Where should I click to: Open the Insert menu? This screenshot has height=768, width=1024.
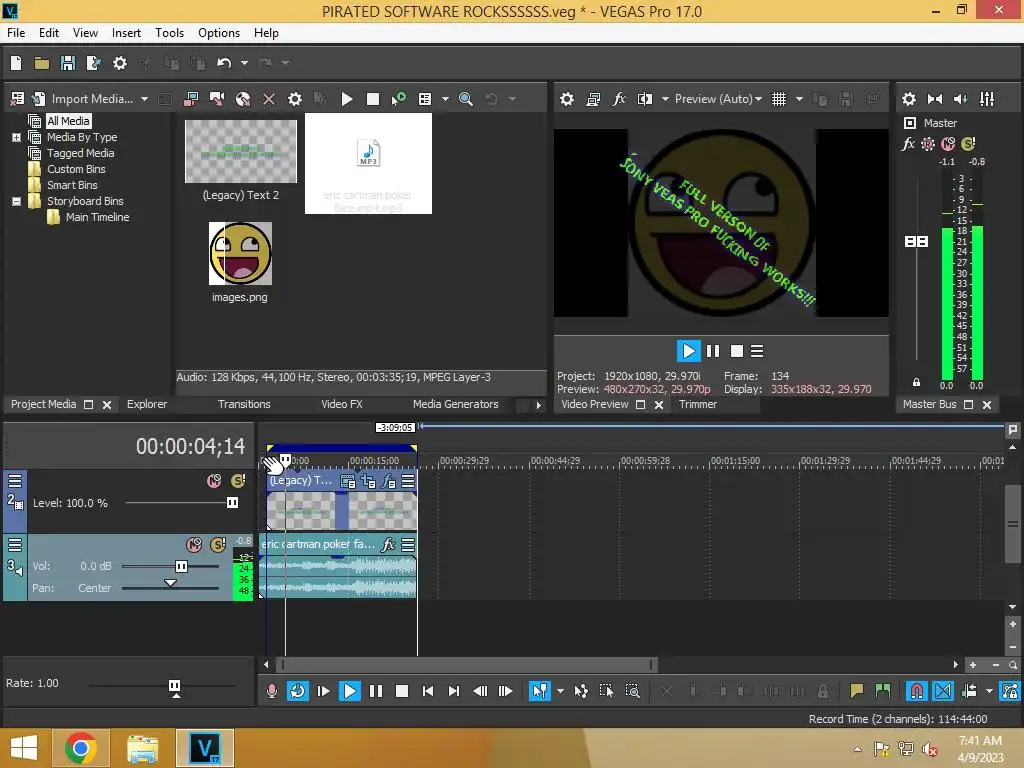[126, 33]
